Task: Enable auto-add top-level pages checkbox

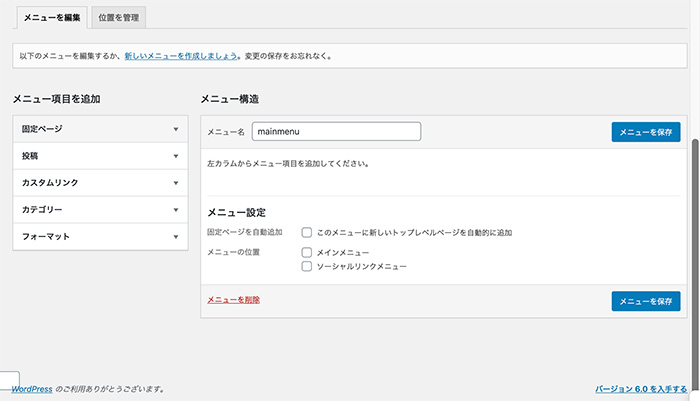Action: pyautogui.click(x=307, y=232)
